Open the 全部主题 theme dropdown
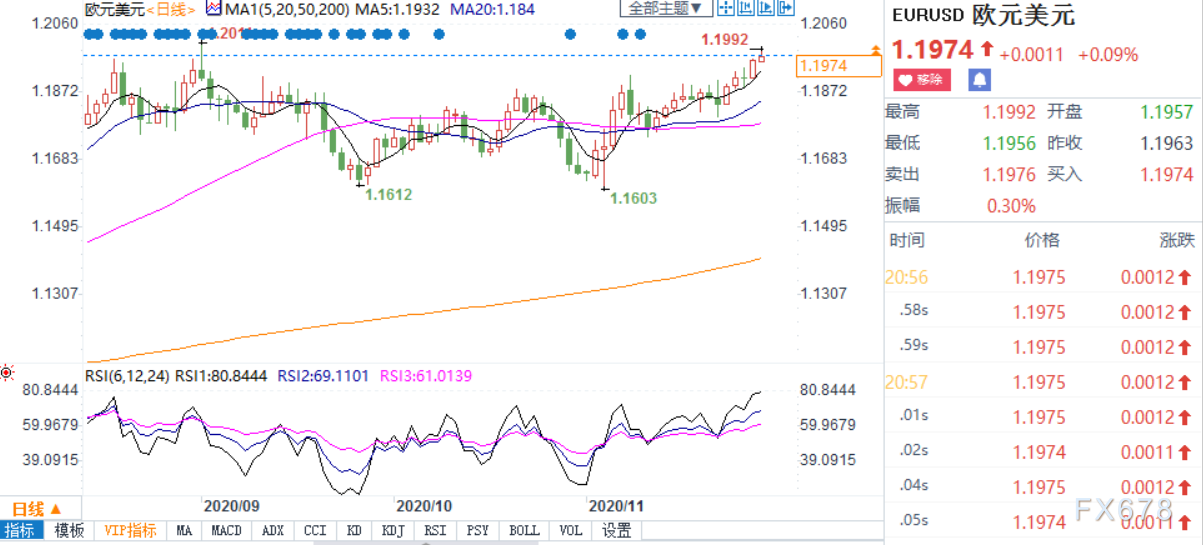The height and width of the screenshot is (545, 1203). (x=665, y=9)
